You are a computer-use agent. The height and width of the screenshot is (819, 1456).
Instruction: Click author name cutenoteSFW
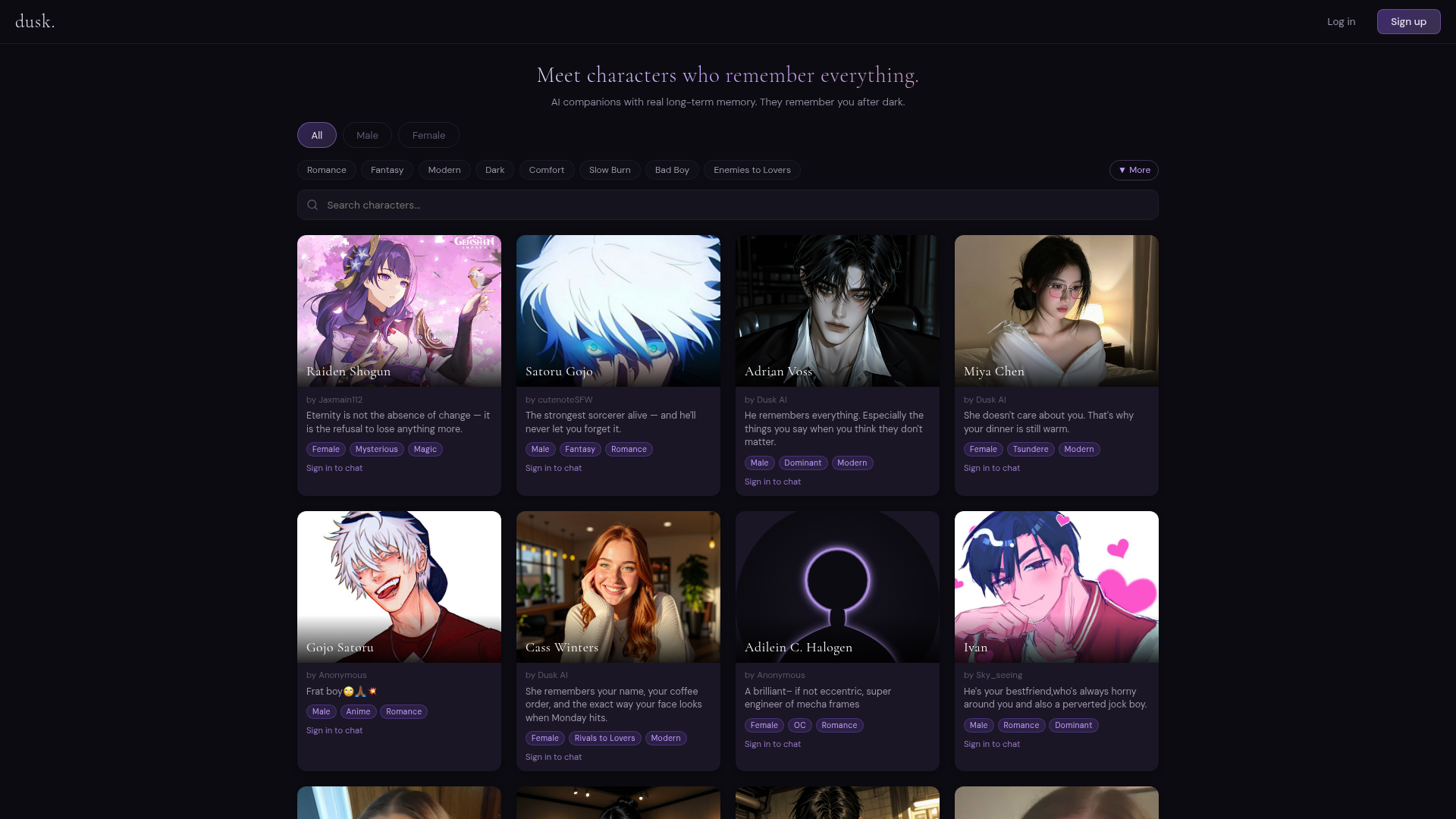(x=565, y=400)
